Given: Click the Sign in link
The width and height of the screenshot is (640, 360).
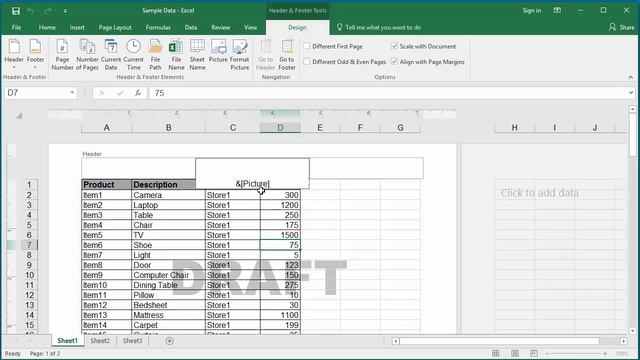Looking at the screenshot, I should pos(532,11).
